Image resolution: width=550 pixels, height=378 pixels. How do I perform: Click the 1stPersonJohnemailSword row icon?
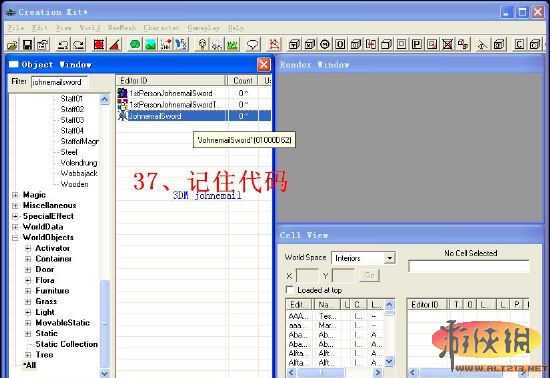coord(122,93)
